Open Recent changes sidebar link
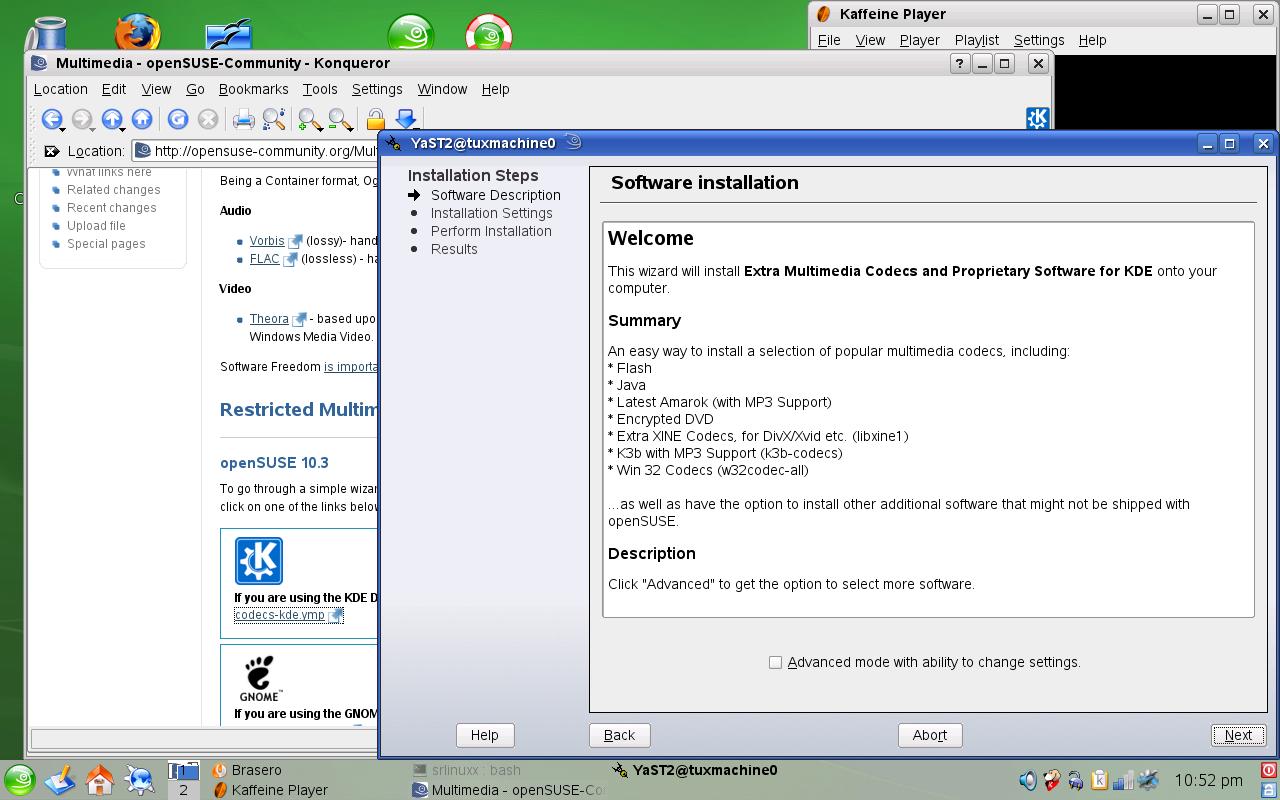The height and width of the screenshot is (800, 1280). point(112,208)
